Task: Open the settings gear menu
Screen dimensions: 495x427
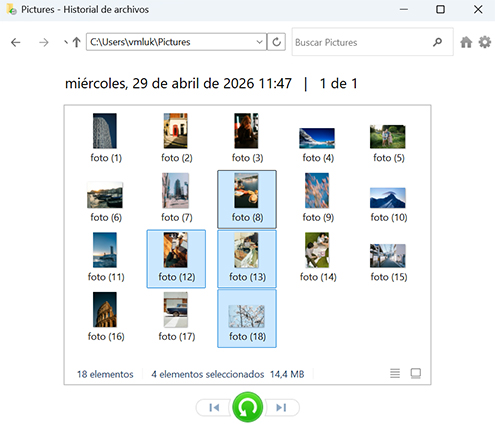Action: [x=485, y=42]
